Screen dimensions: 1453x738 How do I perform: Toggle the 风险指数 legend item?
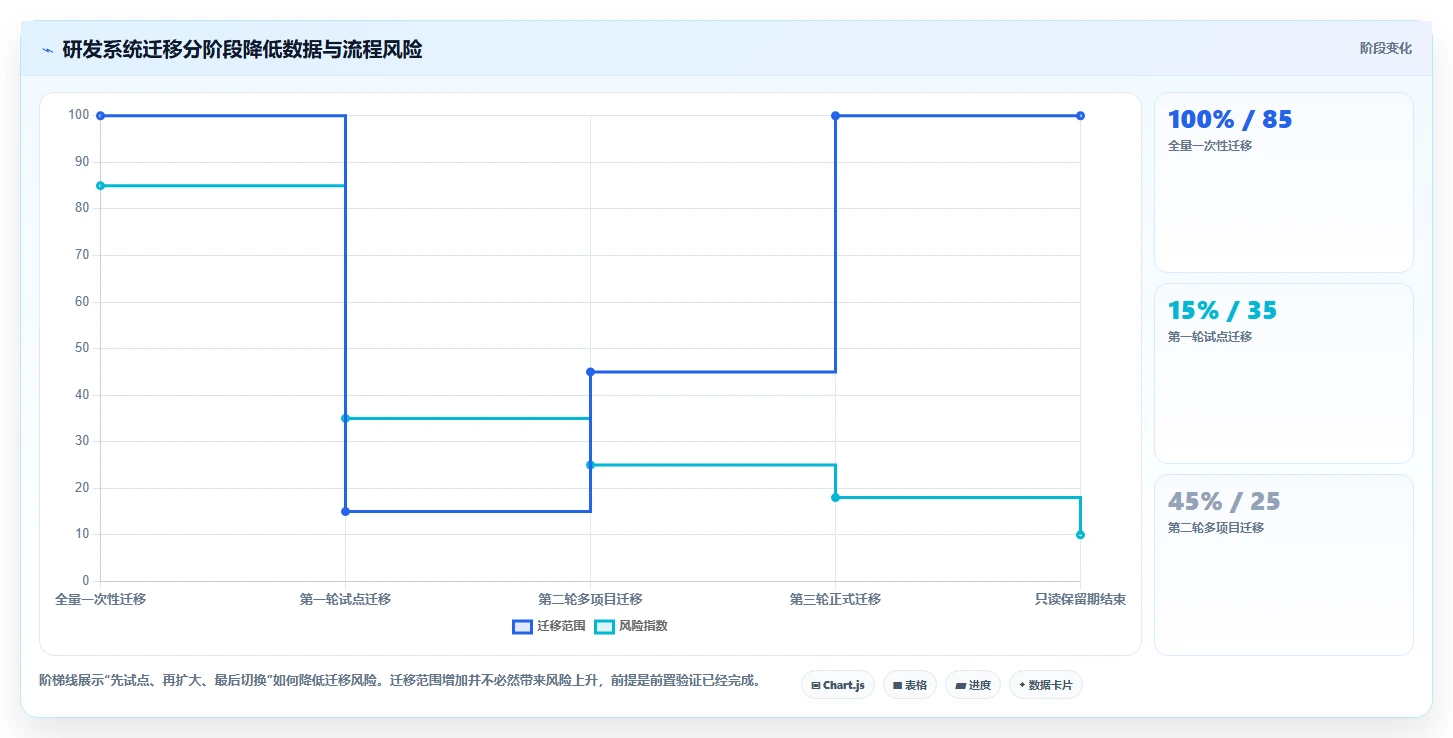pyautogui.click(x=631, y=626)
